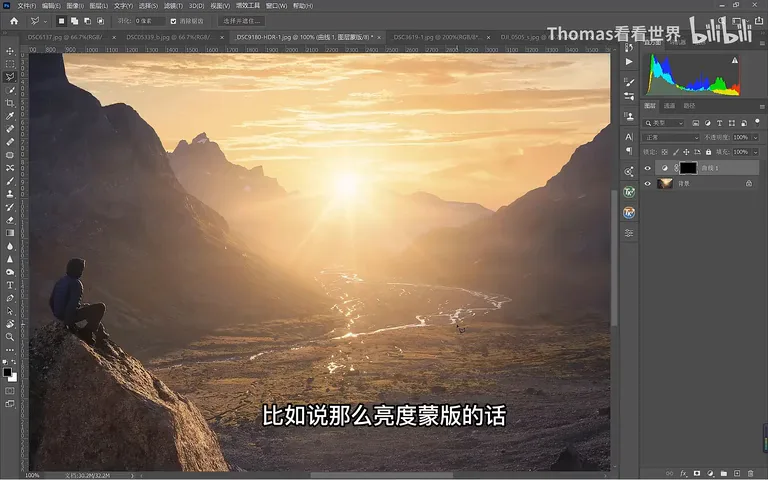Select the Eyedropper tool
Viewport: 768px width, 480px height.
click(10, 116)
